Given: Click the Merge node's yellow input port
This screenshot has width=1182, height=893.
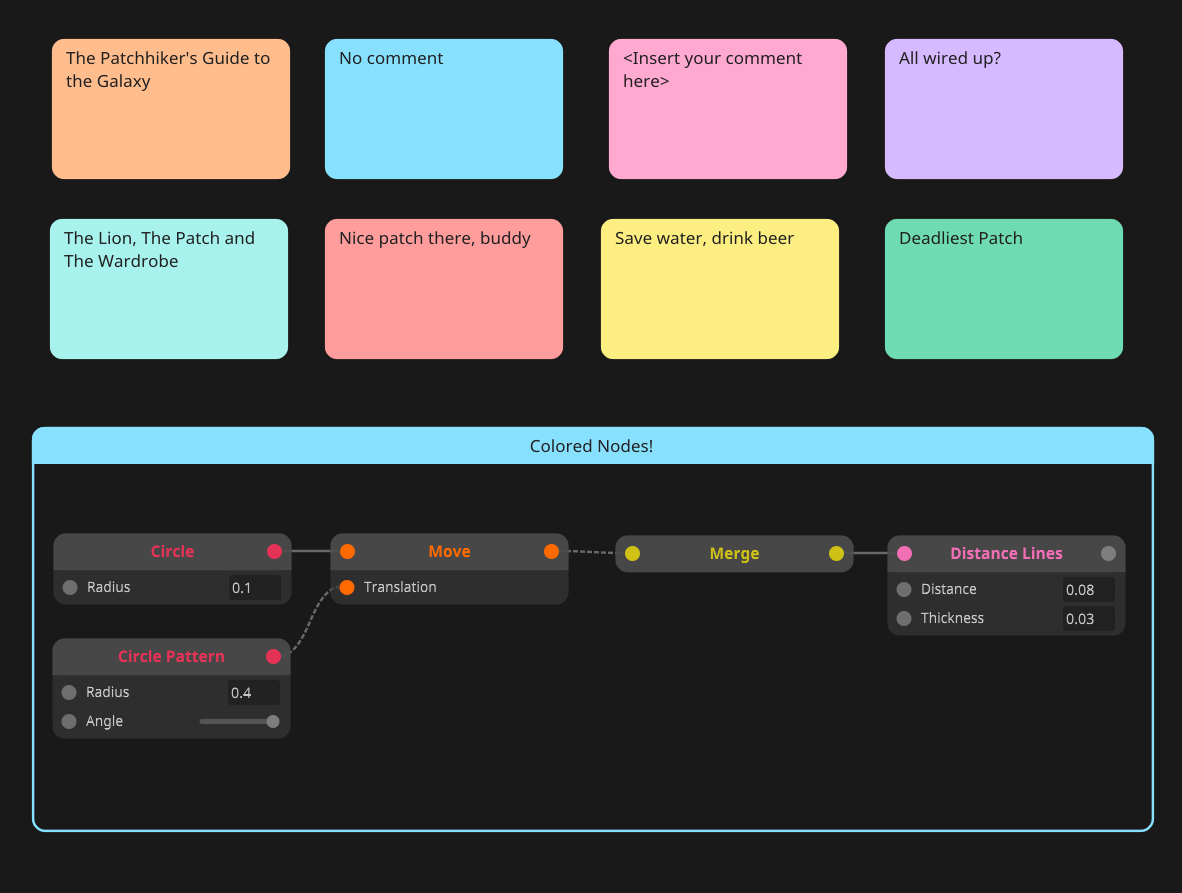Looking at the screenshot, I should (632, 553).
